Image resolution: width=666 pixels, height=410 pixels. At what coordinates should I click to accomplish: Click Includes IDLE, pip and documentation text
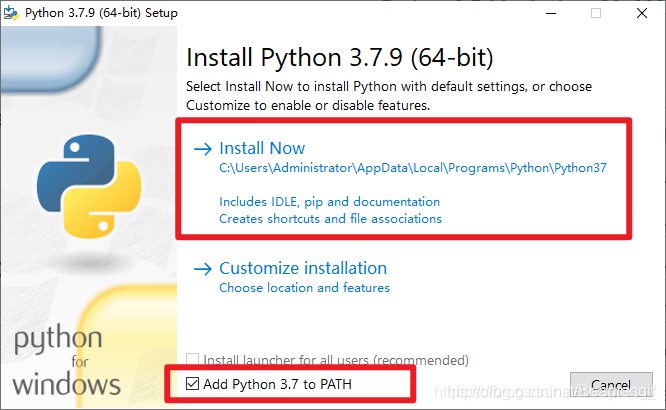(330, 202)
